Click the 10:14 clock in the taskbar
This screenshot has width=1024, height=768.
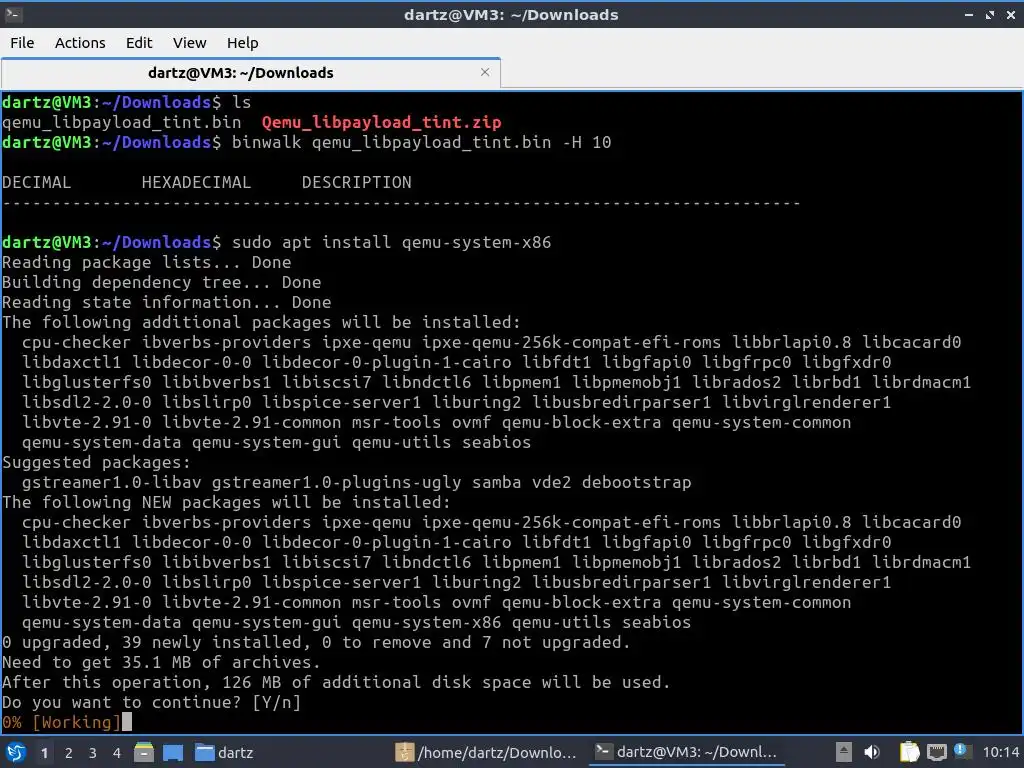click(x=1000, y=752)
